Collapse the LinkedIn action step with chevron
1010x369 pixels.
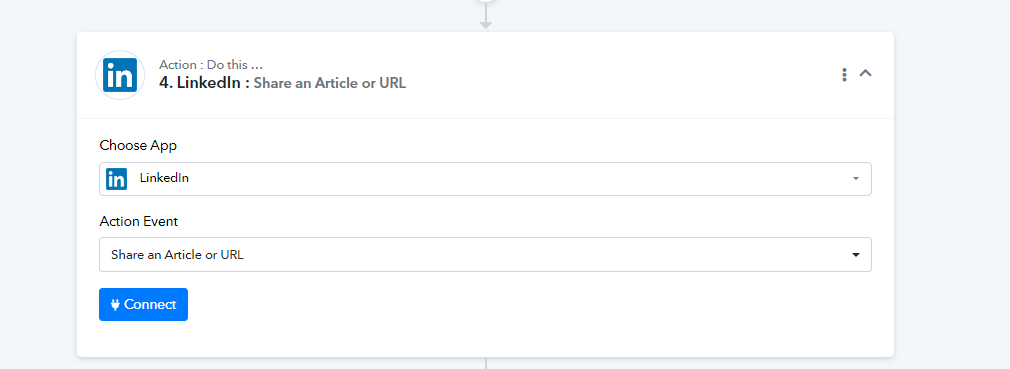(866, 73)
